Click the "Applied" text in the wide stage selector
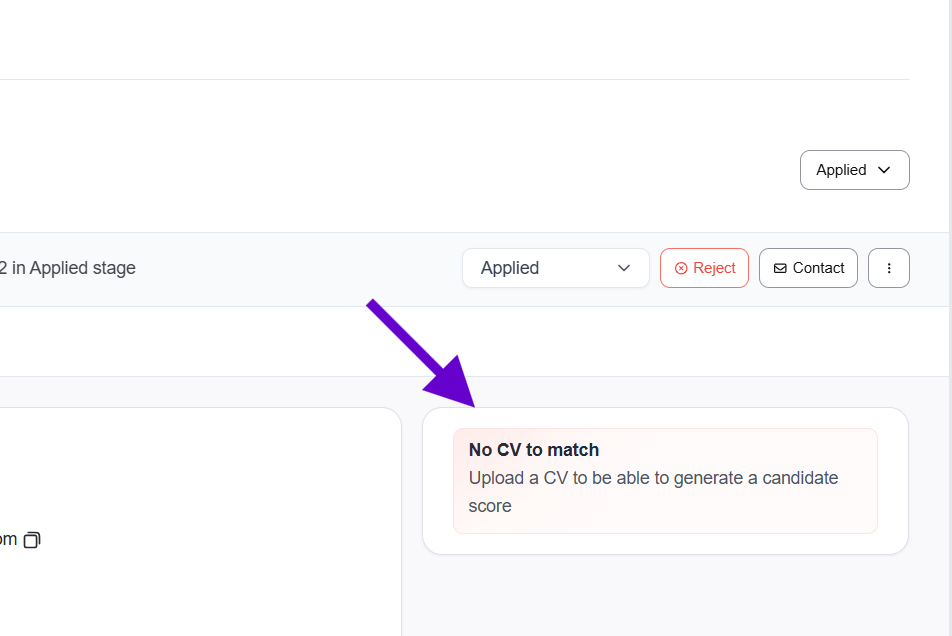Screen dimensions: 952x636 pyautogui.click(x=510, y=268)
